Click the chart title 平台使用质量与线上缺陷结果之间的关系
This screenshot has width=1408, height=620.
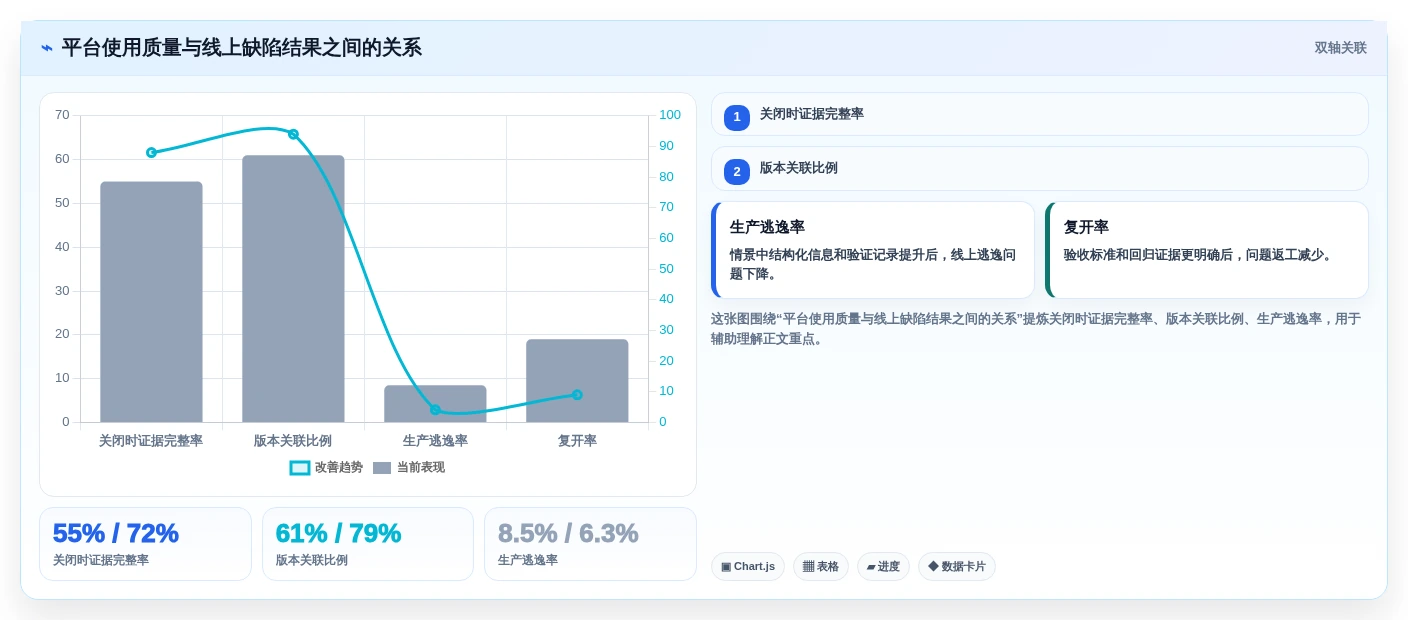pos(241,48)
